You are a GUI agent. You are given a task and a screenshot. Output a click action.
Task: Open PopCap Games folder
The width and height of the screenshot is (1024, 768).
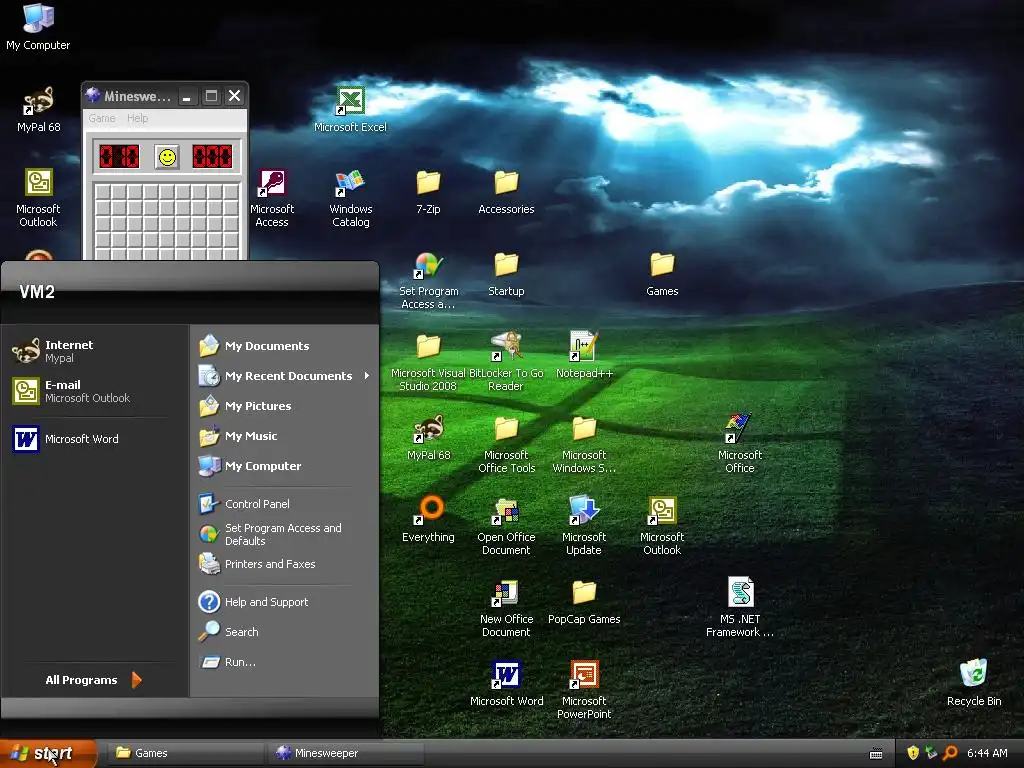584,602
